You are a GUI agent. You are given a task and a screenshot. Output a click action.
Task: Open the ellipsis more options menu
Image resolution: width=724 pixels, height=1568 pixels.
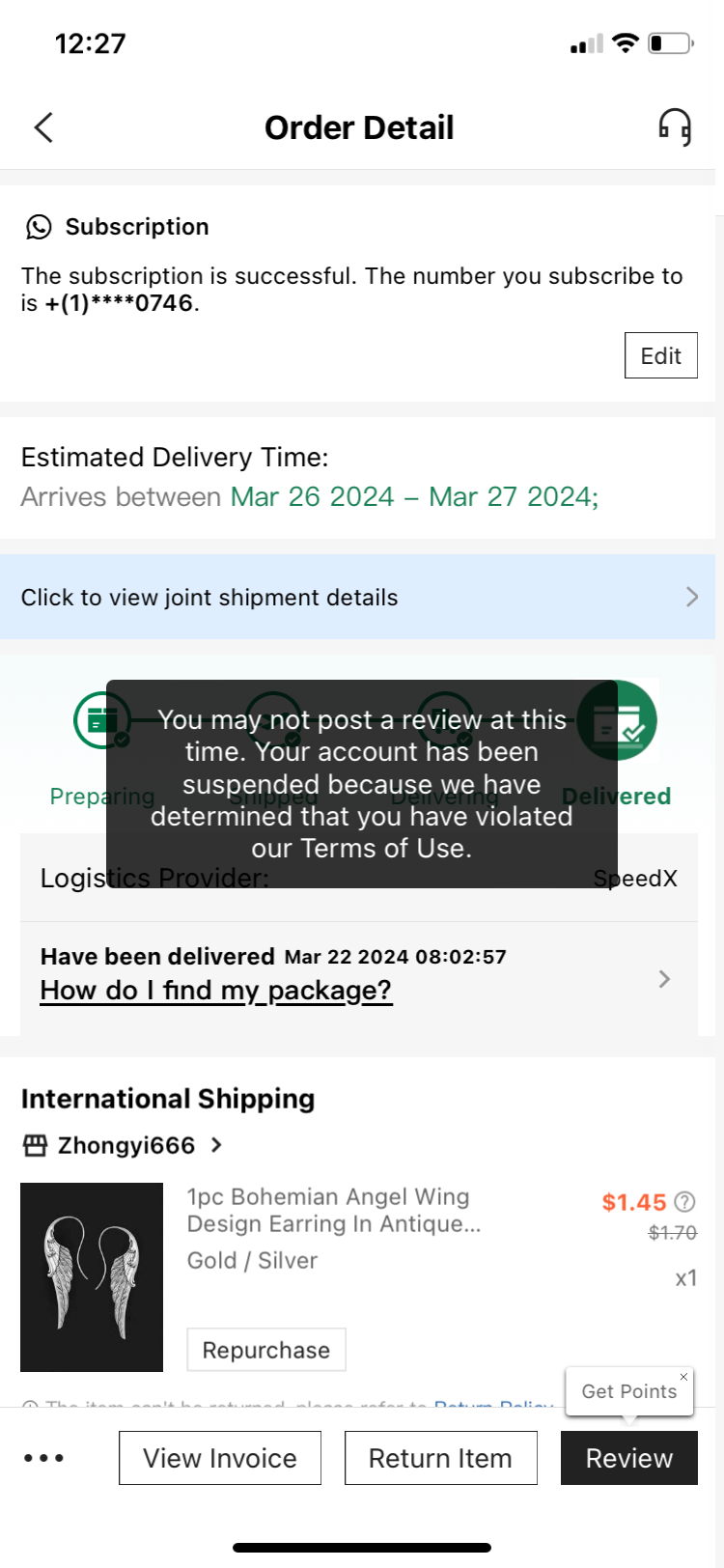[44, 1458]
